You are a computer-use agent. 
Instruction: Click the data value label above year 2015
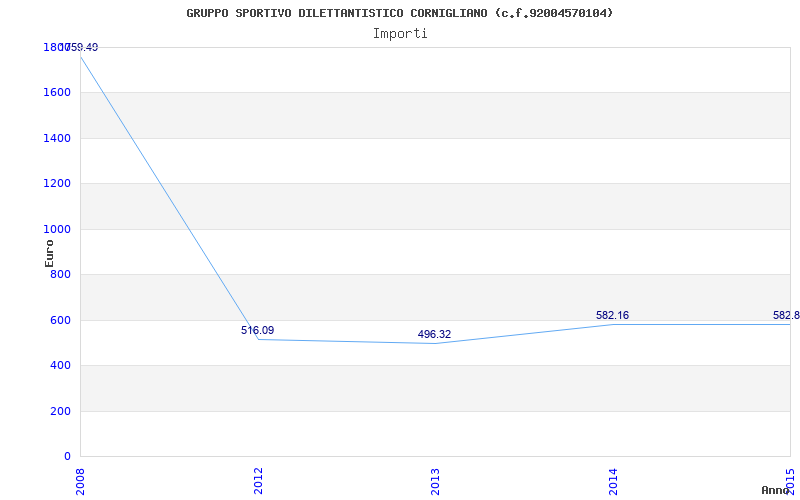tap(786, 315)
